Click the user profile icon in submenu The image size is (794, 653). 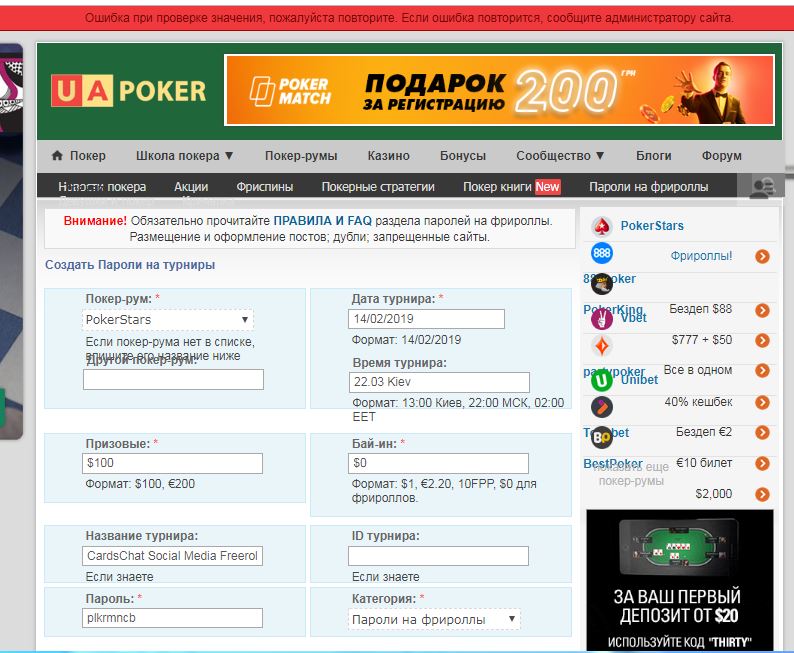click(x=761, y=187)
